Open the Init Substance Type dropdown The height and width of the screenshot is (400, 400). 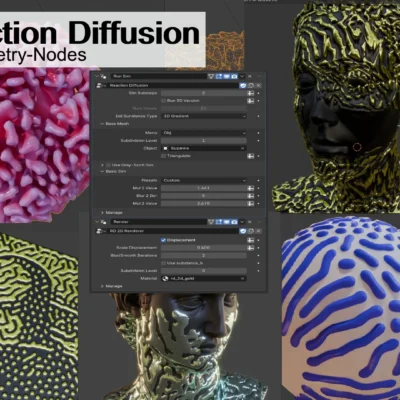204,116
